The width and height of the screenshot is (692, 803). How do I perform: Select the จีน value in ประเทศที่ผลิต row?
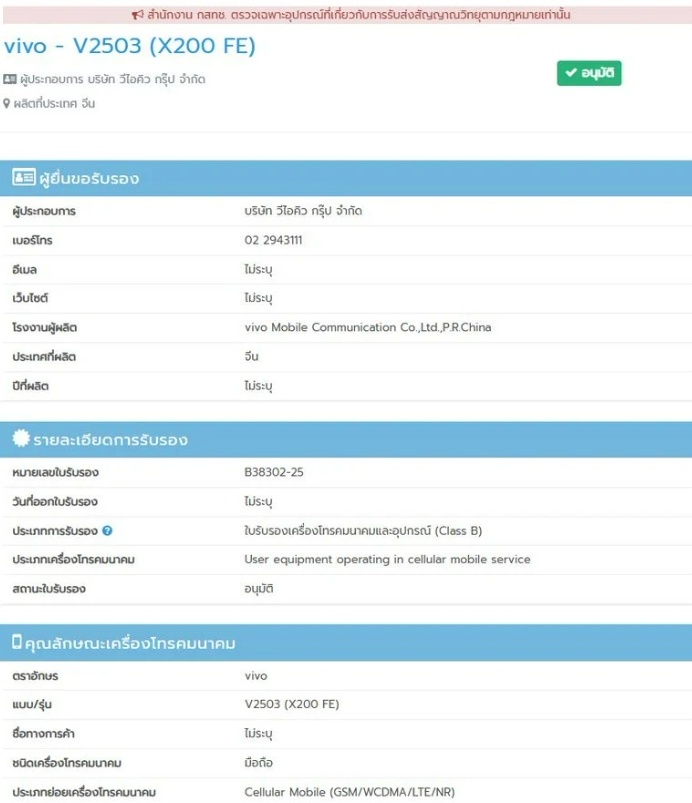coord(251,356)
